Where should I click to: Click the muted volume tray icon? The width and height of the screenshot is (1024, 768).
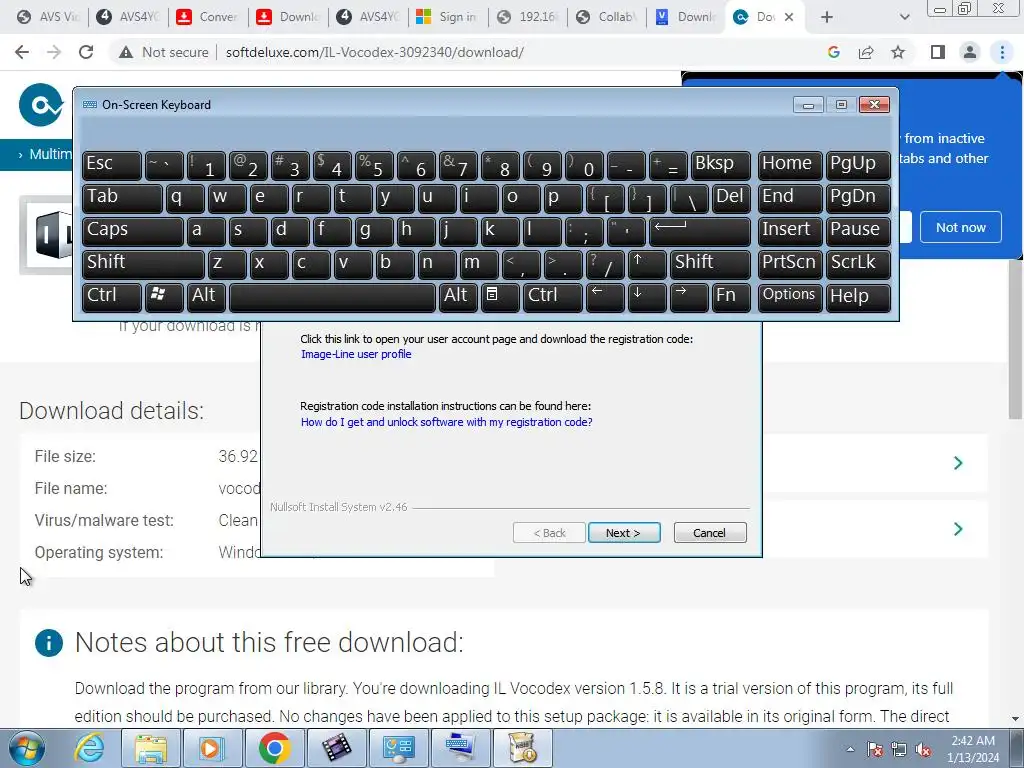pyautogui.click(x=923, y=750)
